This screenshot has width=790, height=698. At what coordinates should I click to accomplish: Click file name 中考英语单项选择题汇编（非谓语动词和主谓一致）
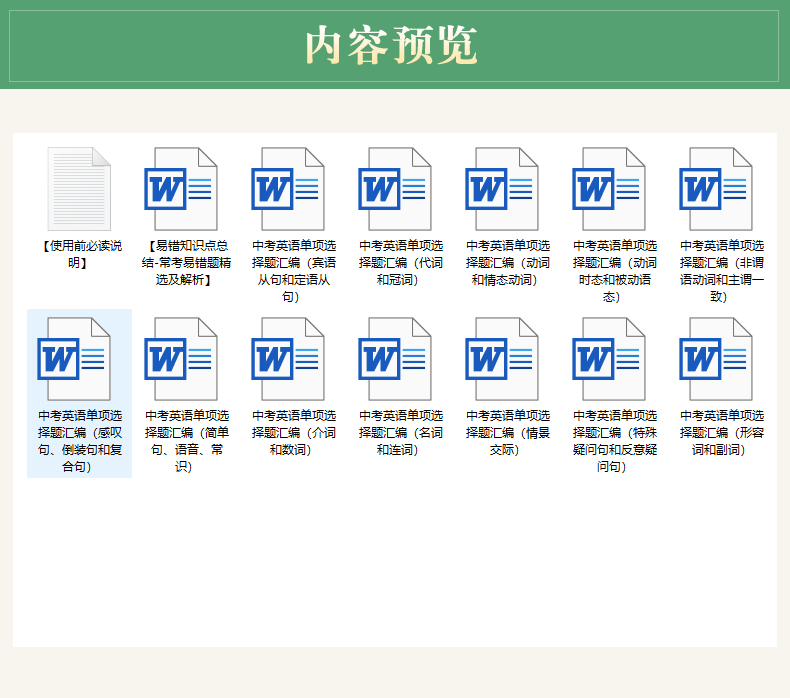pos(722,271)
